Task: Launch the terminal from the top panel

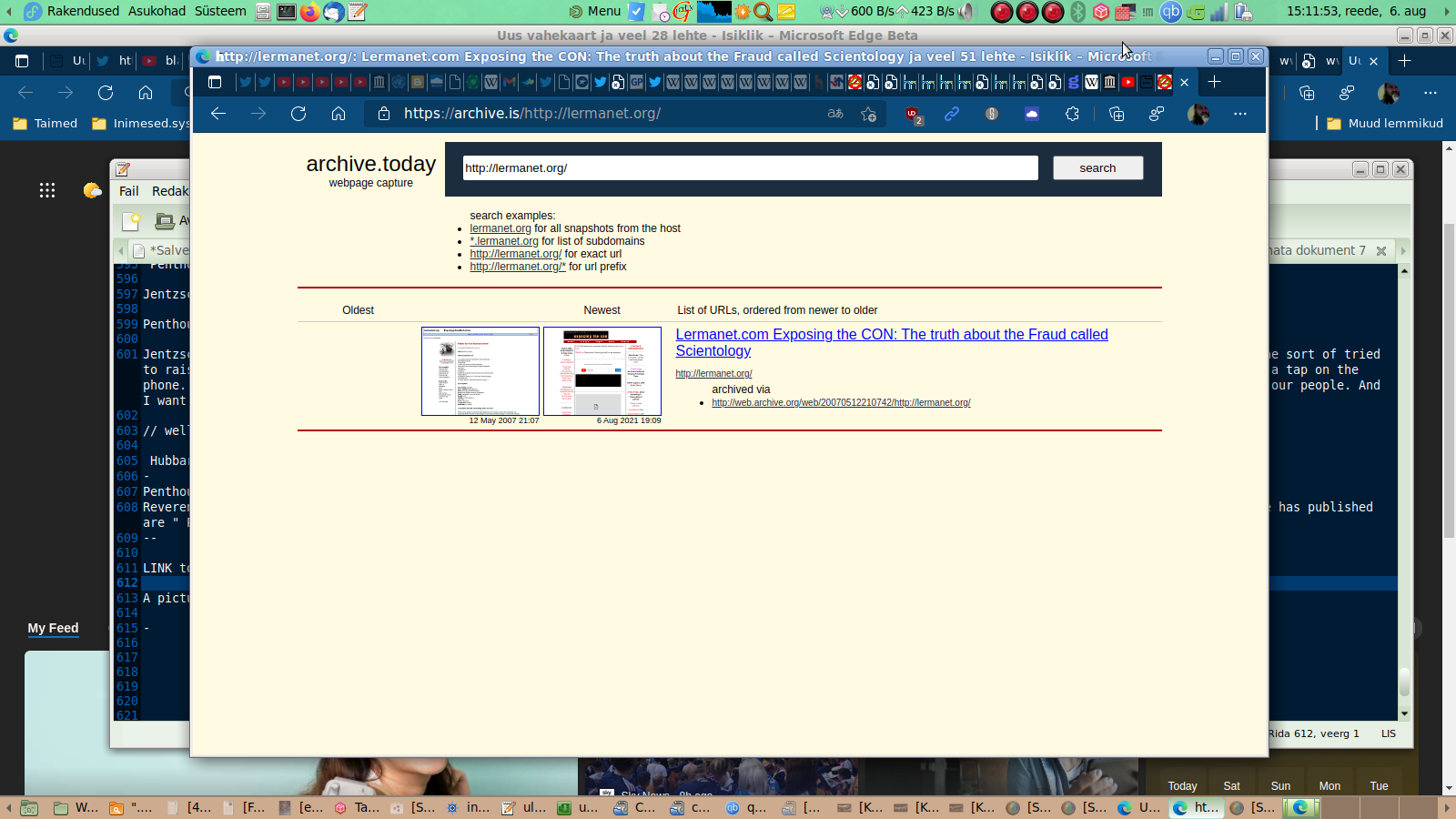Action: (x=287, y=12)
